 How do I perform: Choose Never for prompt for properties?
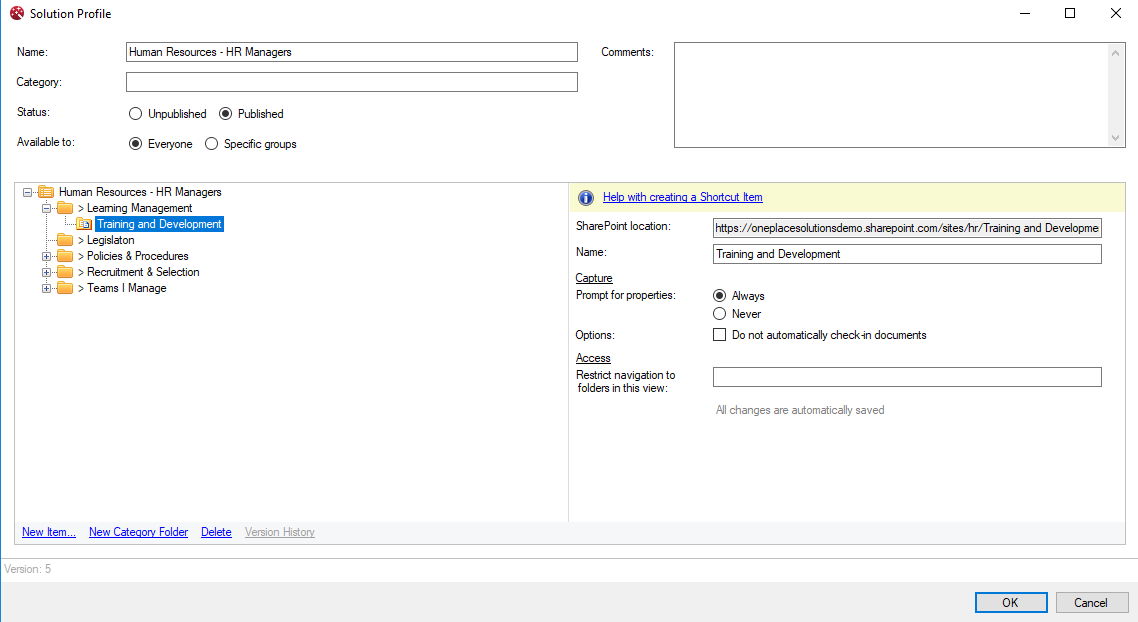pyautogui.click(x=719, y=314)
